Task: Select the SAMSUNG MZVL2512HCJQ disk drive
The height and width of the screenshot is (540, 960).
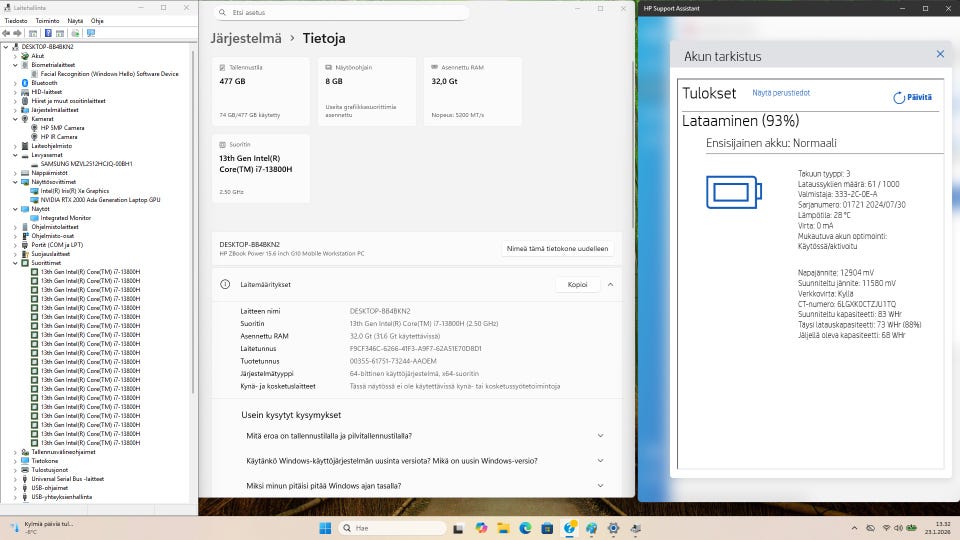Action: 86,164
